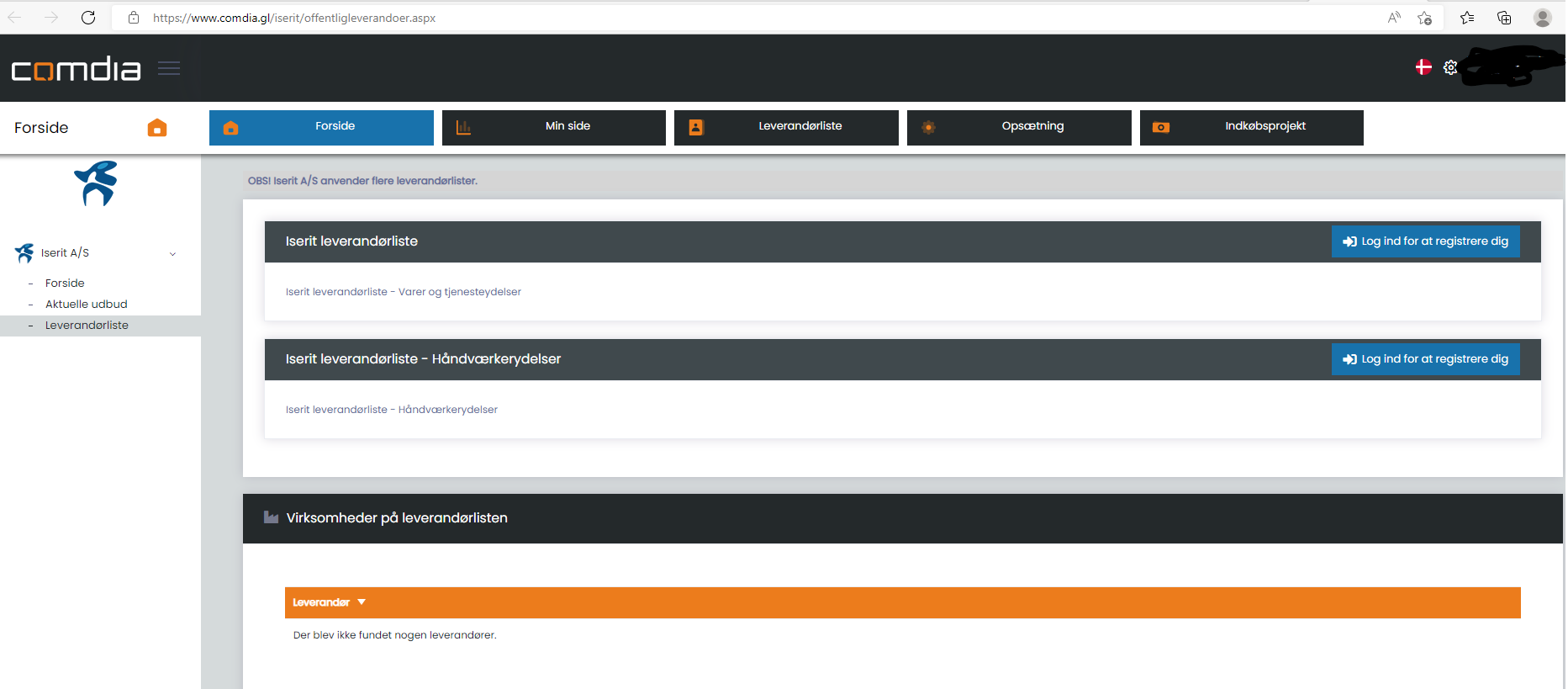This screenshot has height=689, width=1568.
Task: Toggle the hamburger menu beside comdia logo
Action: pos(169,68)
